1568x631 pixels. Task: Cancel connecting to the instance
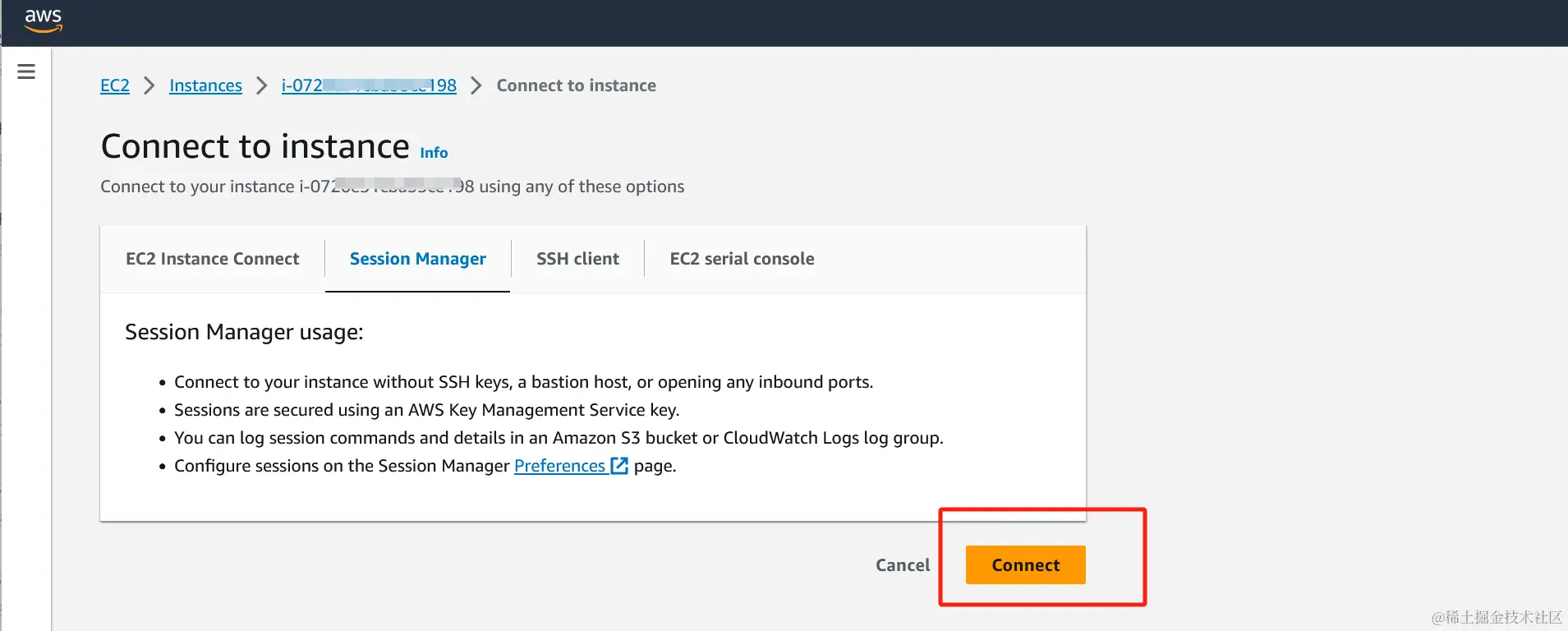(903, 565)
